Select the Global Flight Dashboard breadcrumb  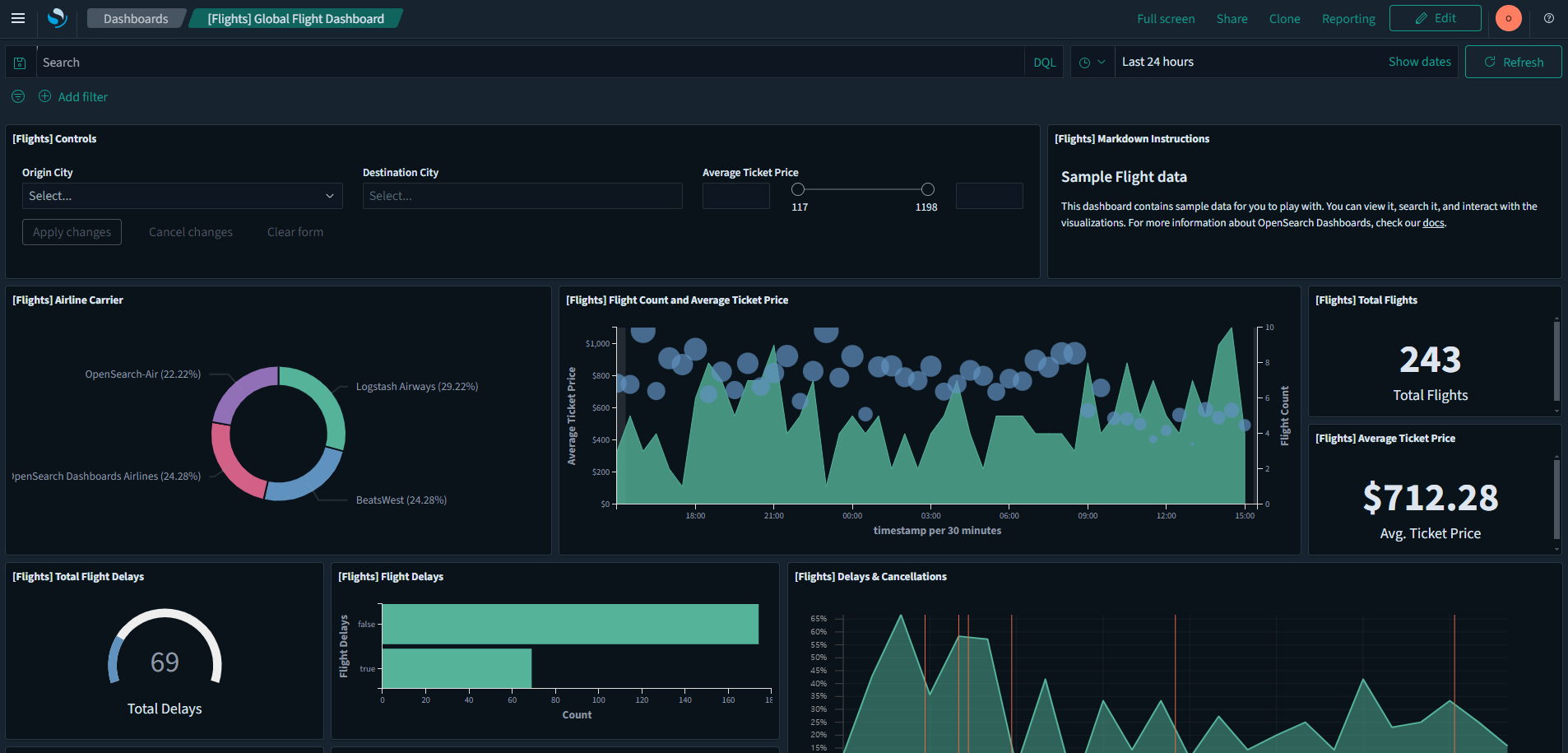tap(295, 18)
